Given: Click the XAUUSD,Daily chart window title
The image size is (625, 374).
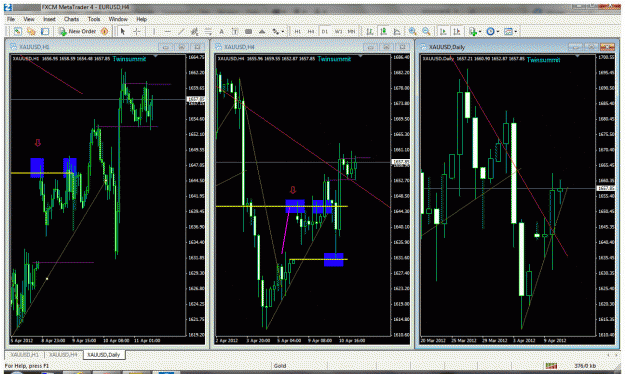Looking at the screenshot, I should (447, 47).
